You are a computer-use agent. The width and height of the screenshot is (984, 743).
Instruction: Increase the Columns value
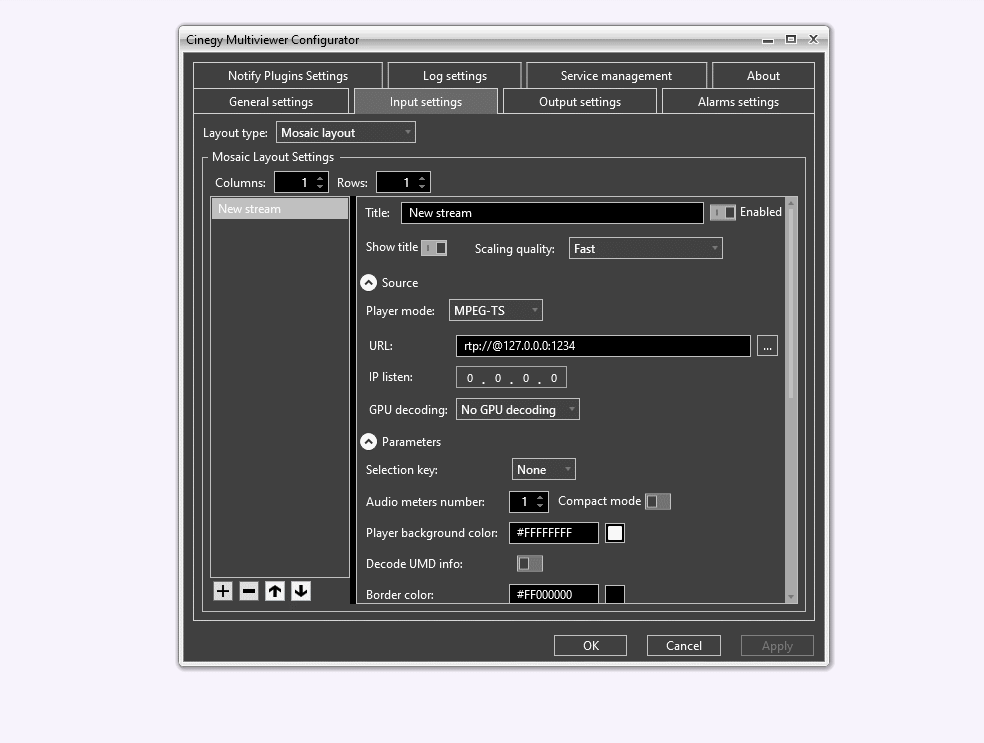[x=320, y=178]
